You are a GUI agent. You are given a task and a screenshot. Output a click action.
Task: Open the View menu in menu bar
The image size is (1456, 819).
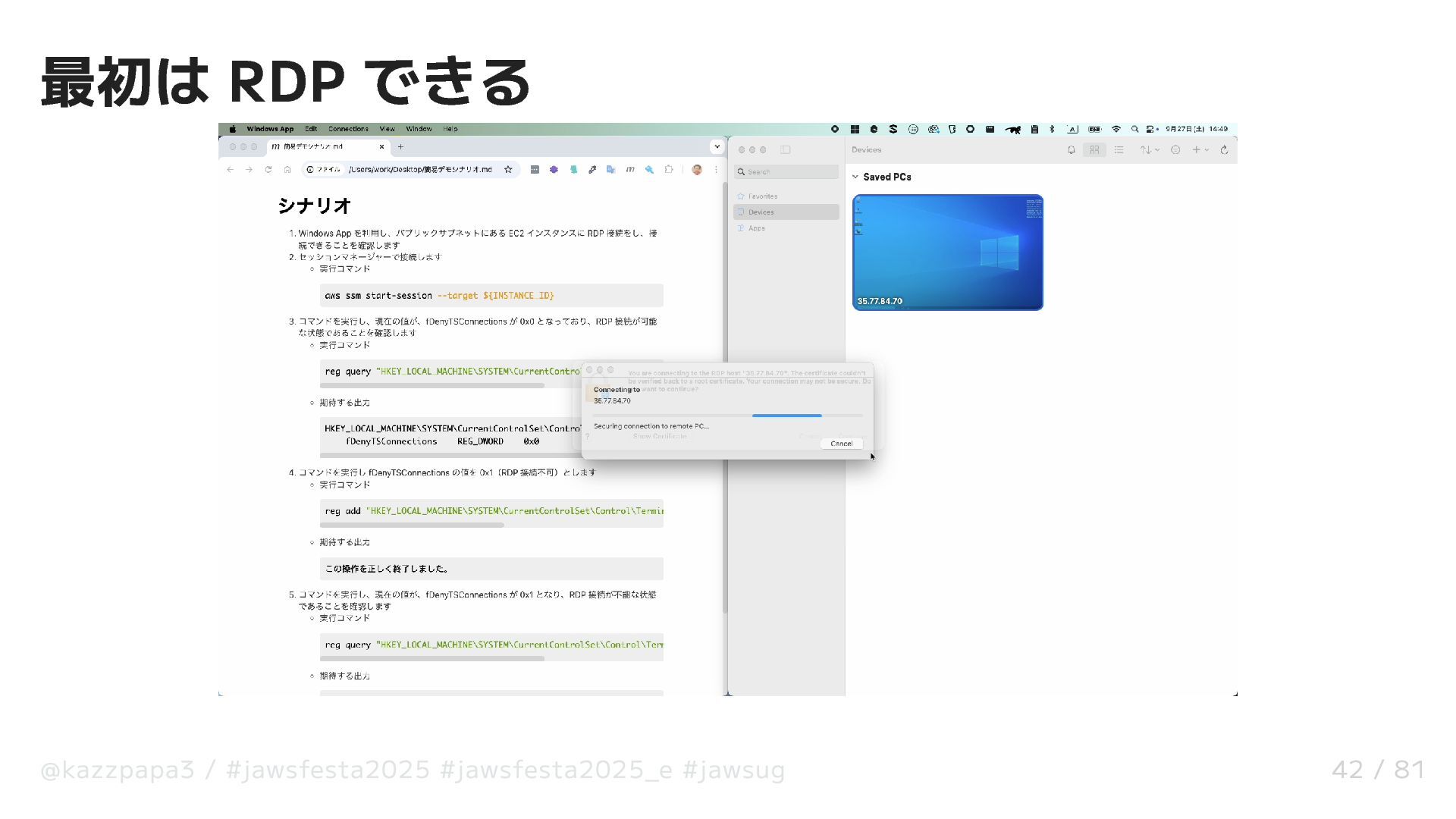387,129
